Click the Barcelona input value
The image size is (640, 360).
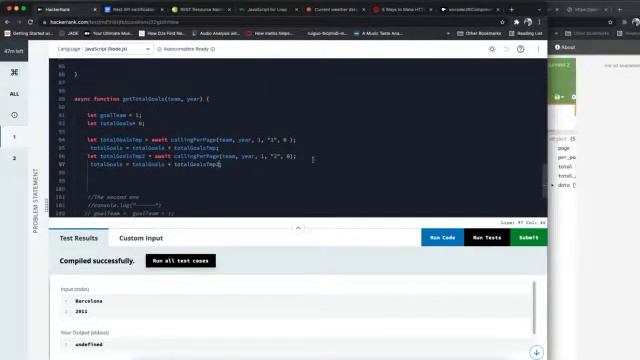coord(89,301)
